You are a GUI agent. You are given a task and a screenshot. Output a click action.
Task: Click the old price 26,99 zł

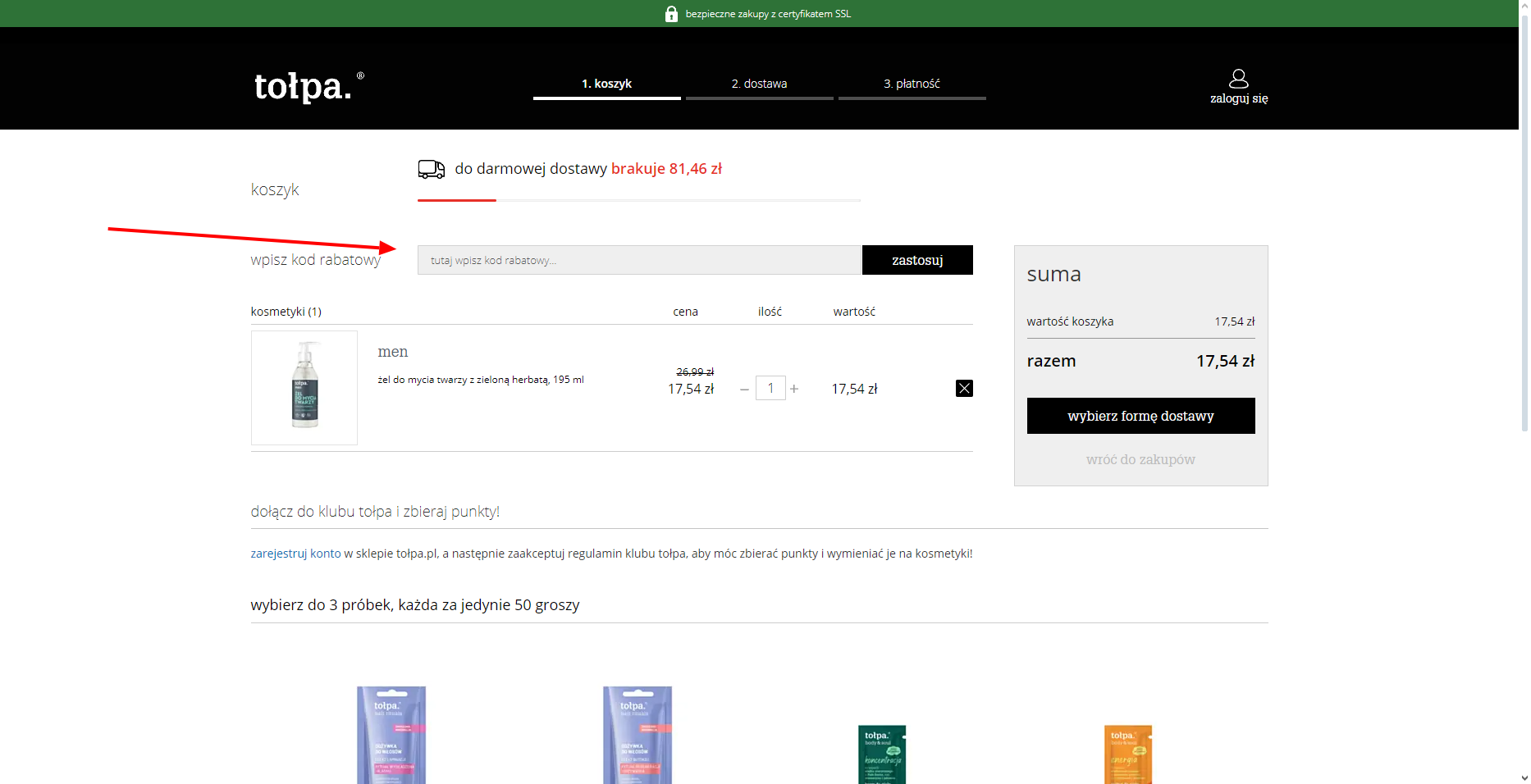[695, 372]
